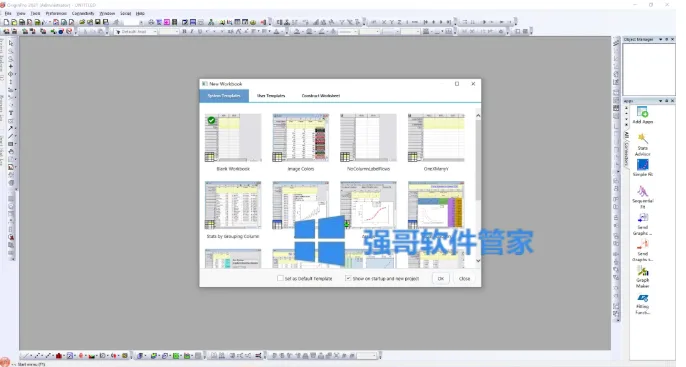Open the File menu
This screenshot has width=686, height=367.
[8, 14]
